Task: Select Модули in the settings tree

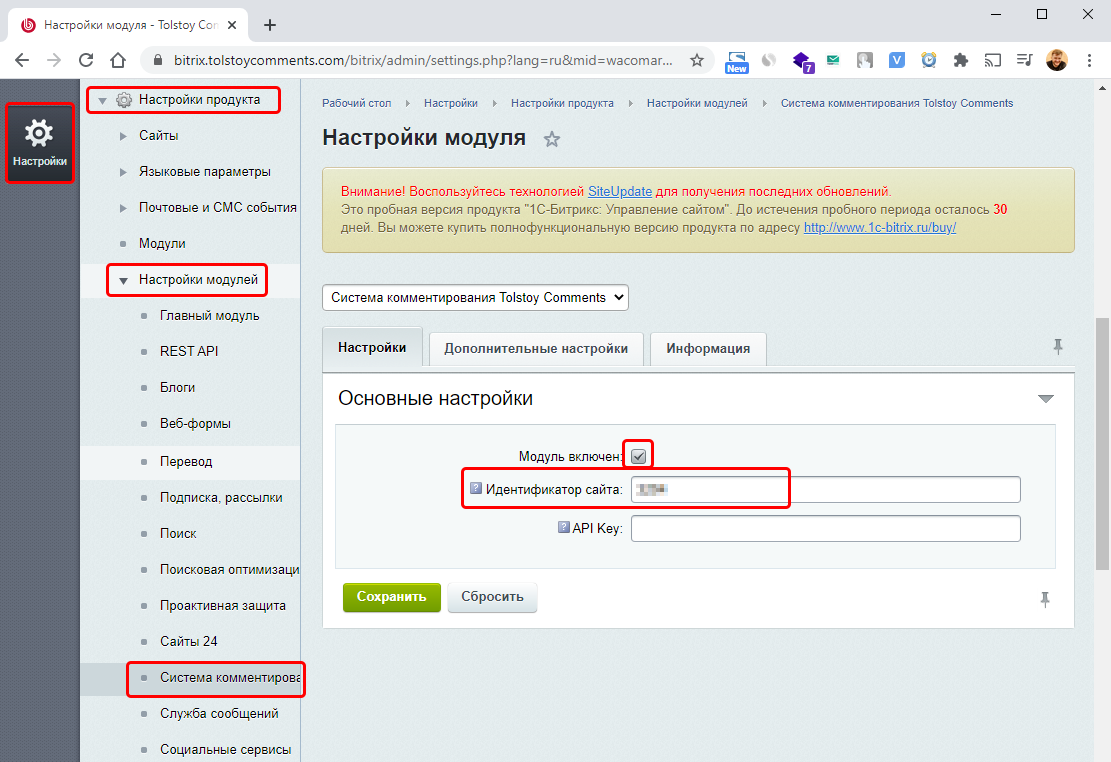Action: tap(162, 244)
